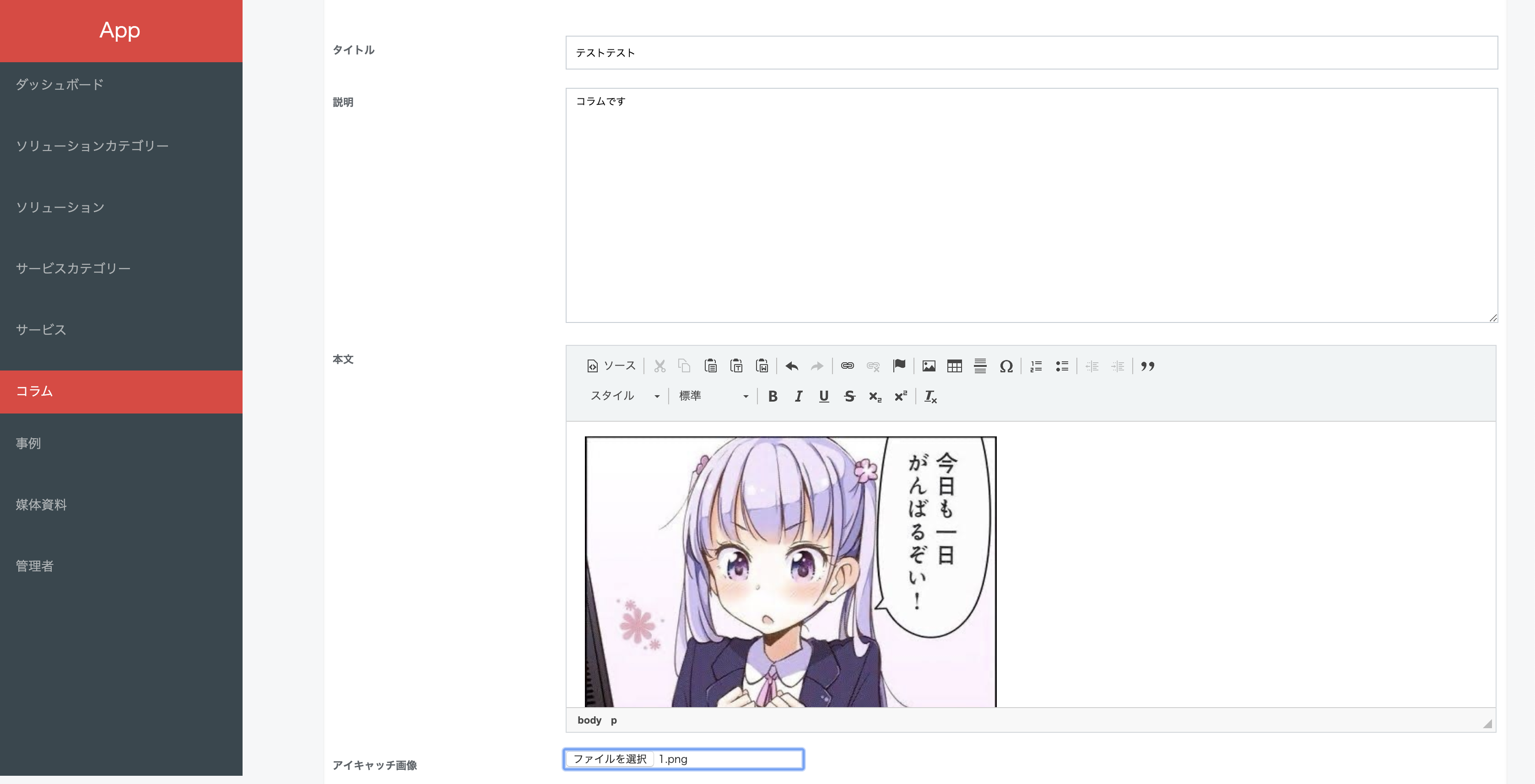Screen dimensions: 1535x784
Task: Click the 1.png file name text
Action: pyautogui.click(x=673, y=759)
